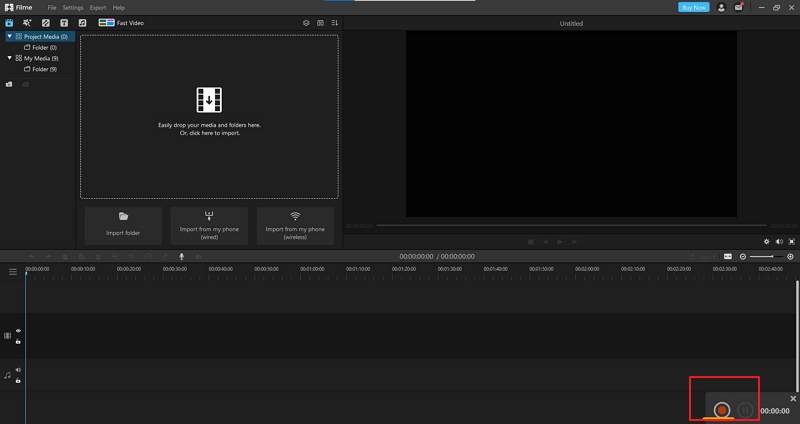Click the previous frame button
The width and height of the screenshot is (800, 424).
pyautogui.click(x=545, y=242)
